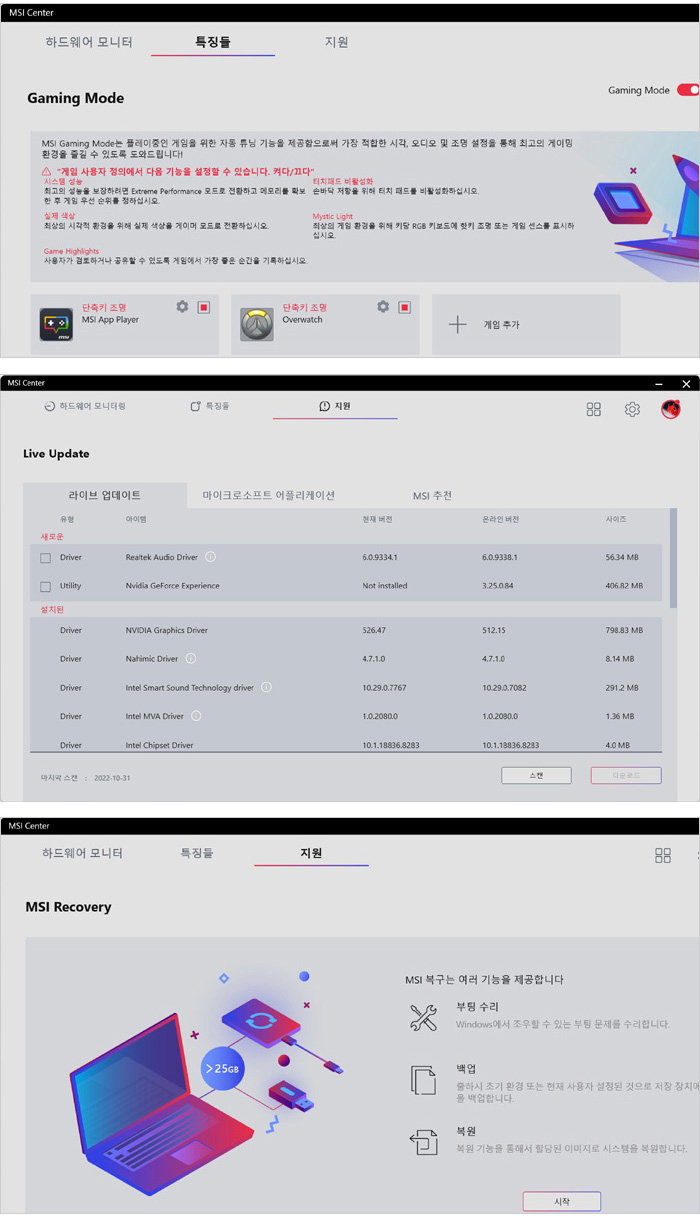Open 특징들 tab in Live Update window
This screenshot has width=700, height=1217.
tap(210, 407)
